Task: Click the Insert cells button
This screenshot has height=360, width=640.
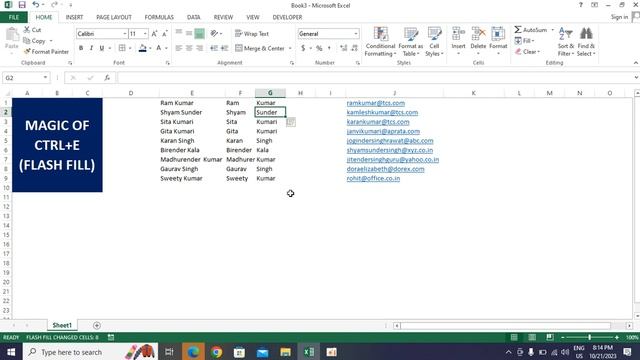Action: [458, 42]
